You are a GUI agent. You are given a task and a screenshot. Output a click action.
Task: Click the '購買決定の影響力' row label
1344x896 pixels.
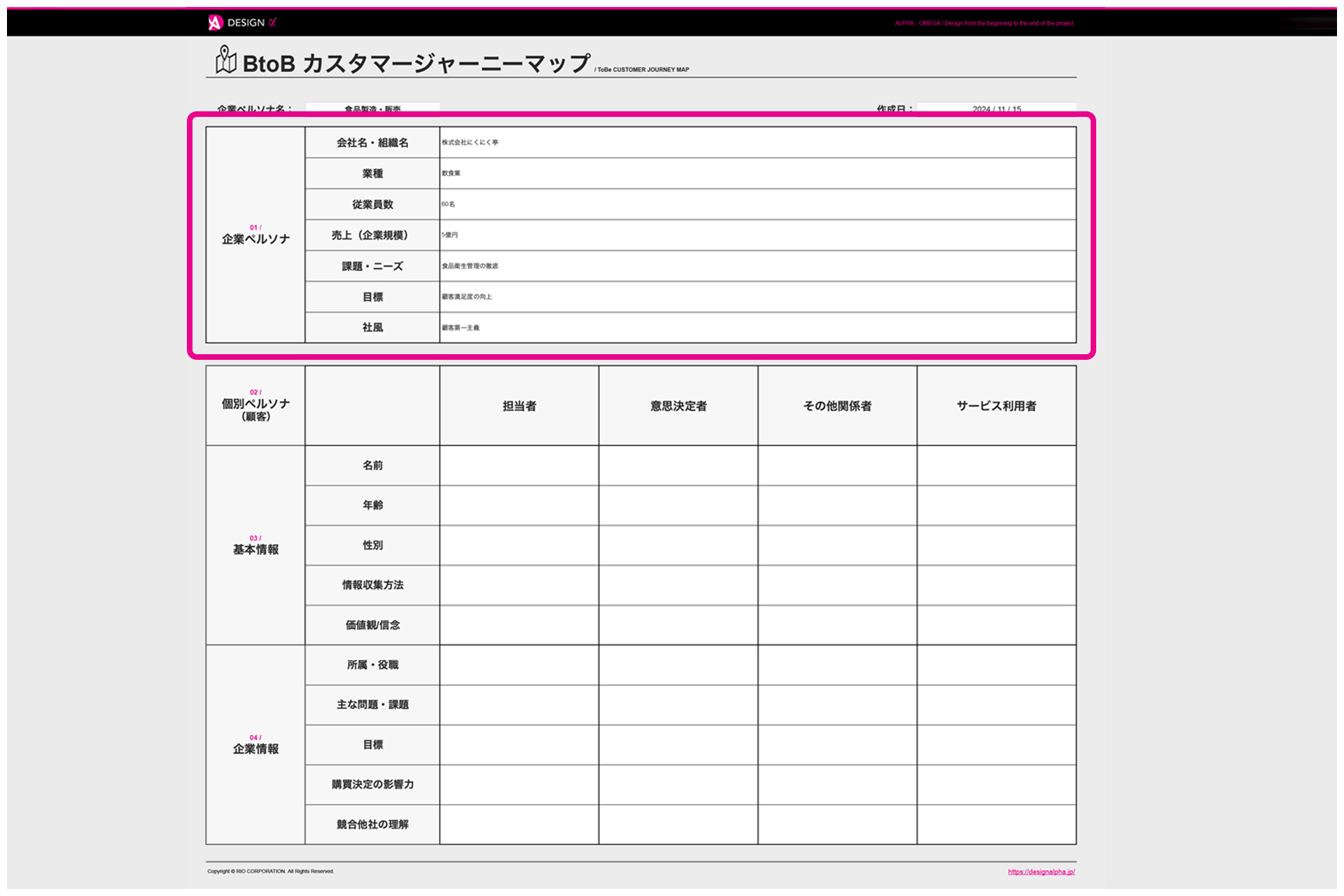coord(372,785)
